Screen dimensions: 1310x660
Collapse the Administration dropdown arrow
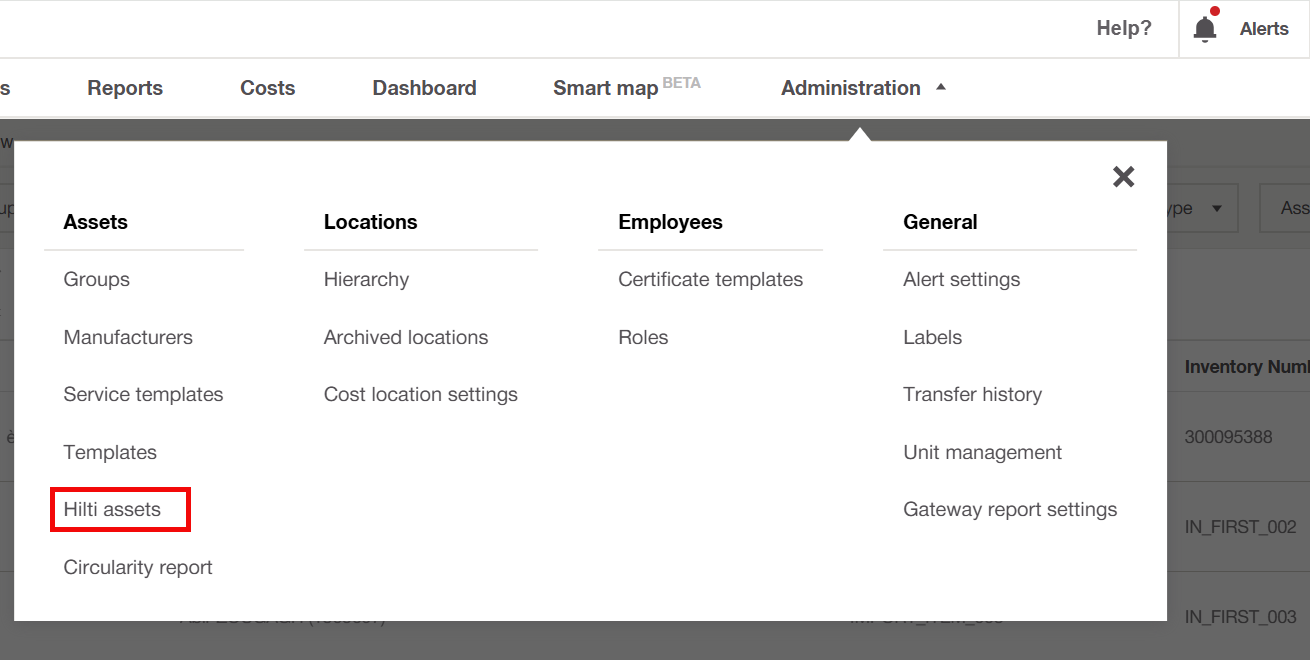click(x=940, y=88)
